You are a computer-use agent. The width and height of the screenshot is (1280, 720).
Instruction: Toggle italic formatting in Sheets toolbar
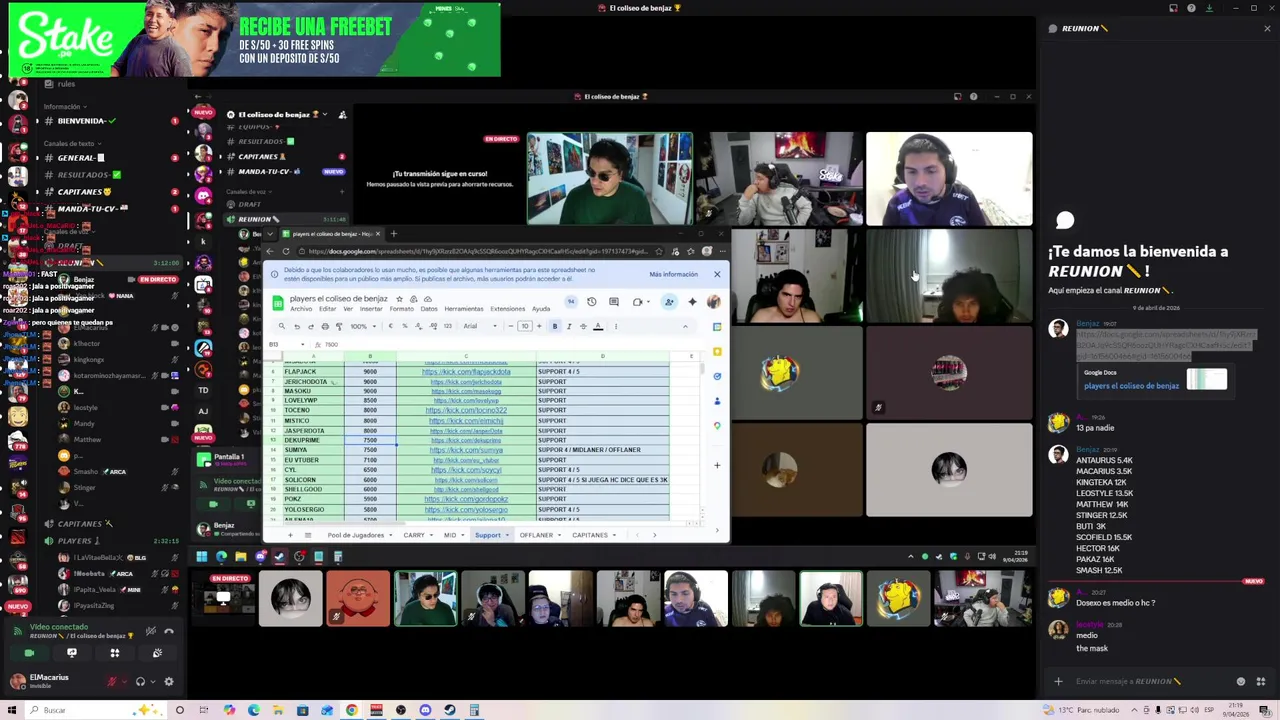[569, 326]
